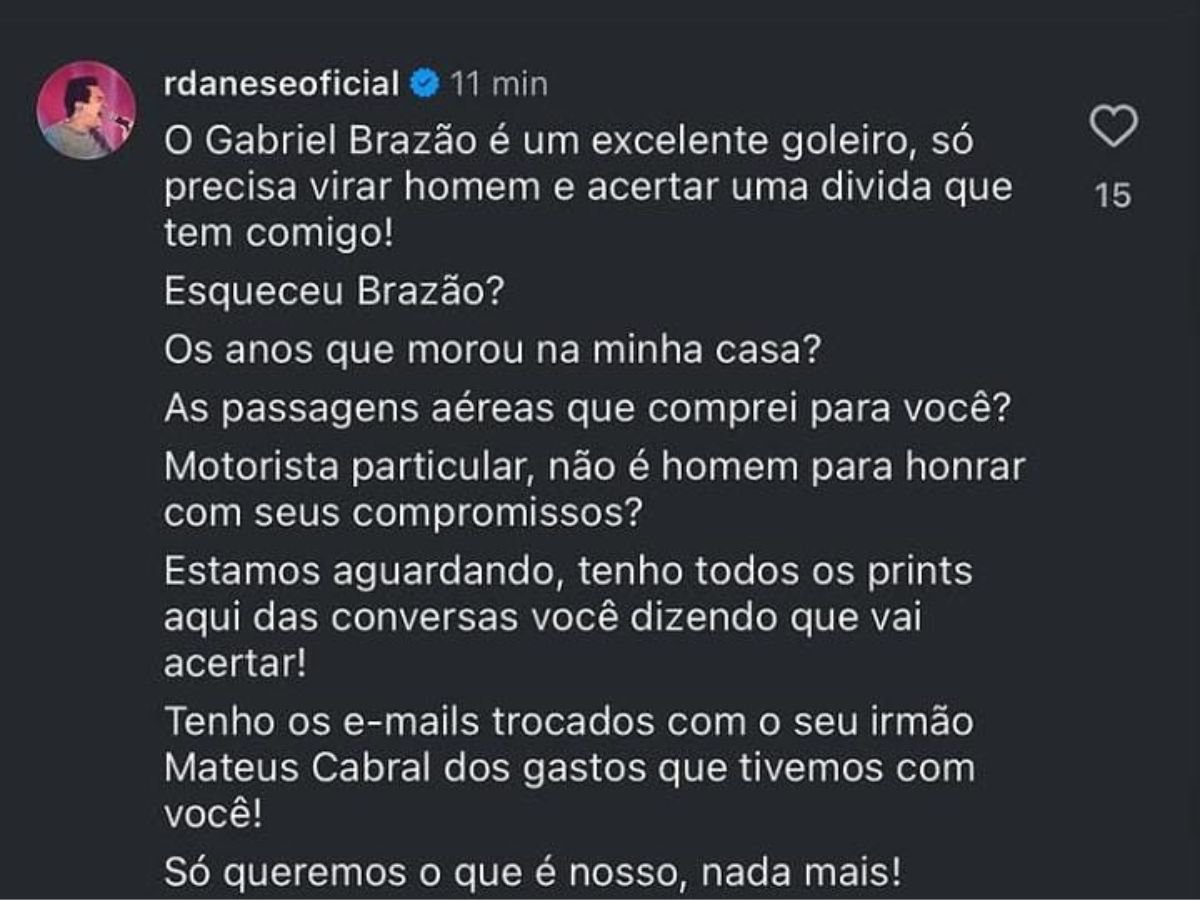
Task: Click the single word 'acertar!' line
Action: (x=235, y=664)
